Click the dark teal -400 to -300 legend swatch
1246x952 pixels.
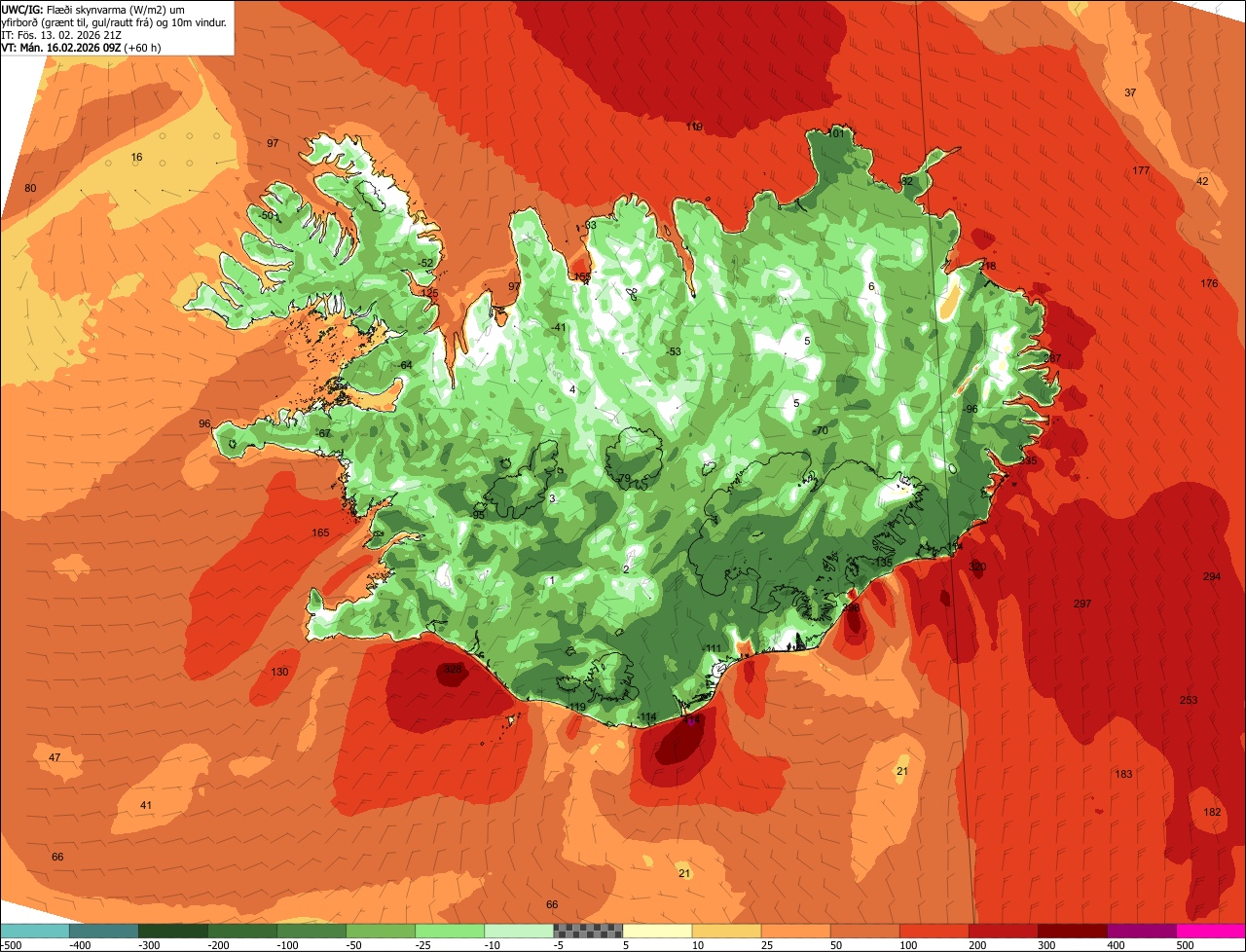pyautogui.click(x=104, y=931)
